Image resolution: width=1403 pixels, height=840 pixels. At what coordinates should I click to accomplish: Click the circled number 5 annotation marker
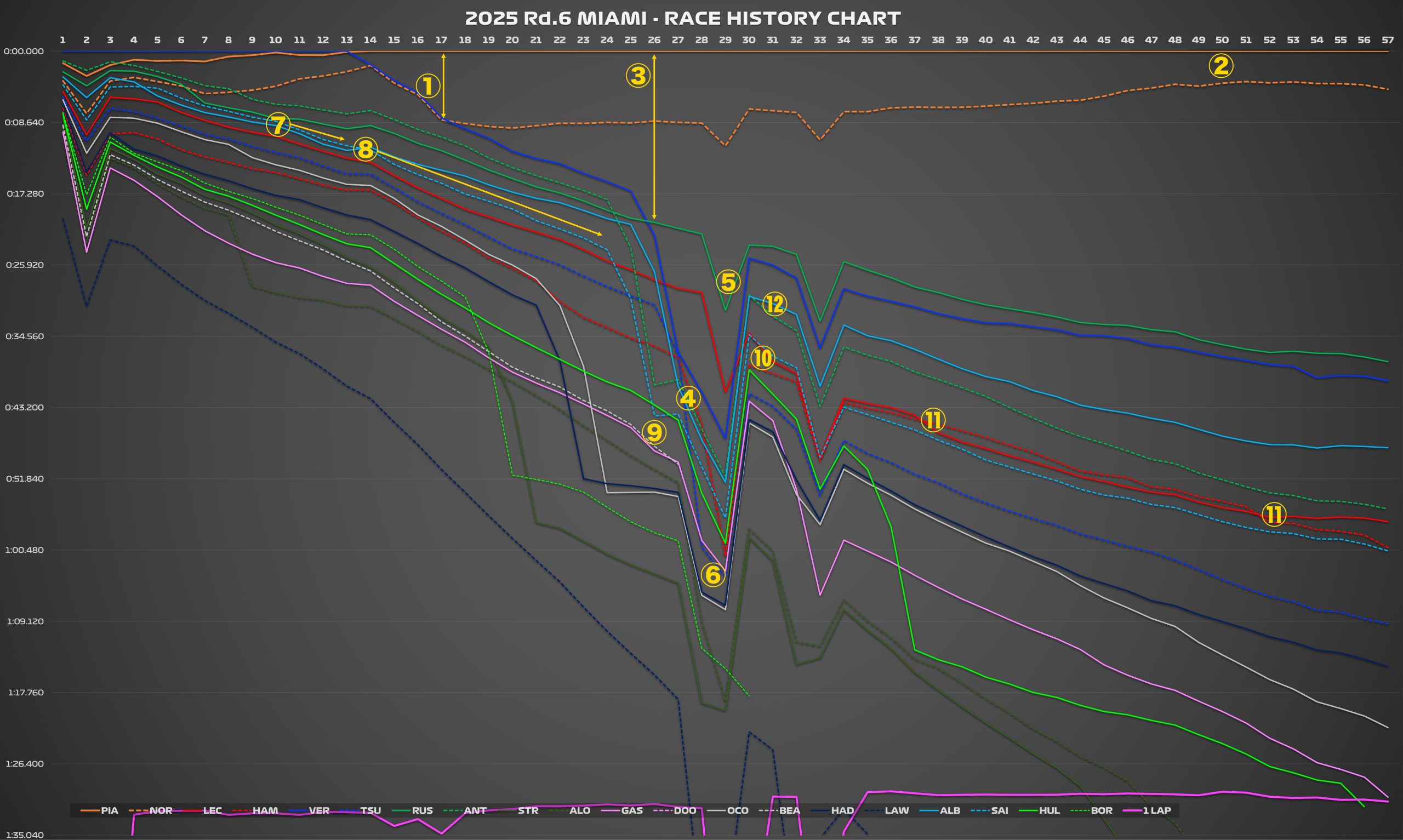tap(728, 282)
